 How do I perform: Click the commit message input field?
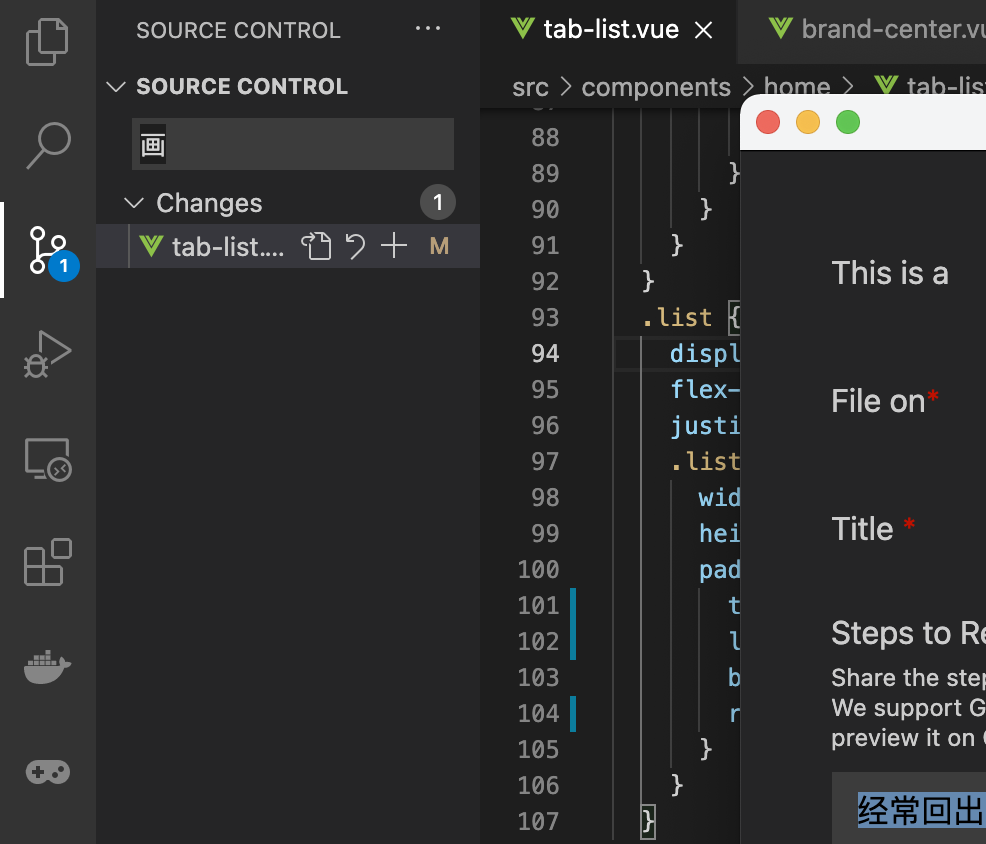click(292, 144)
